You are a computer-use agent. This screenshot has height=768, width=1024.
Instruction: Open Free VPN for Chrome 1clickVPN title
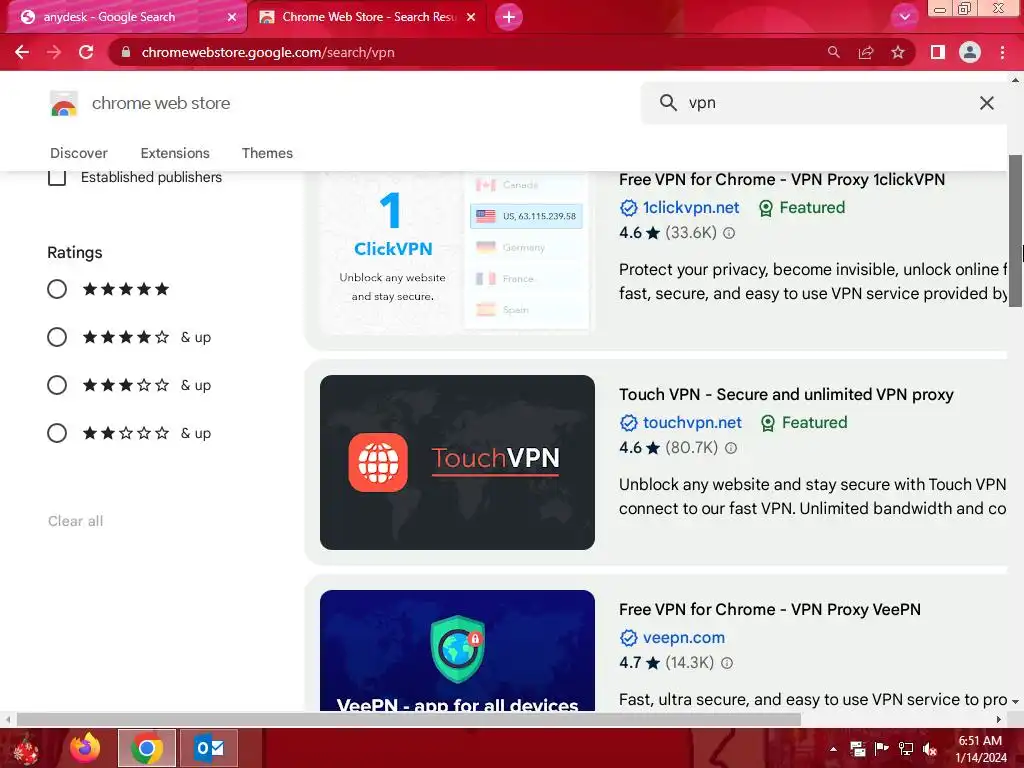pos(782,180)
